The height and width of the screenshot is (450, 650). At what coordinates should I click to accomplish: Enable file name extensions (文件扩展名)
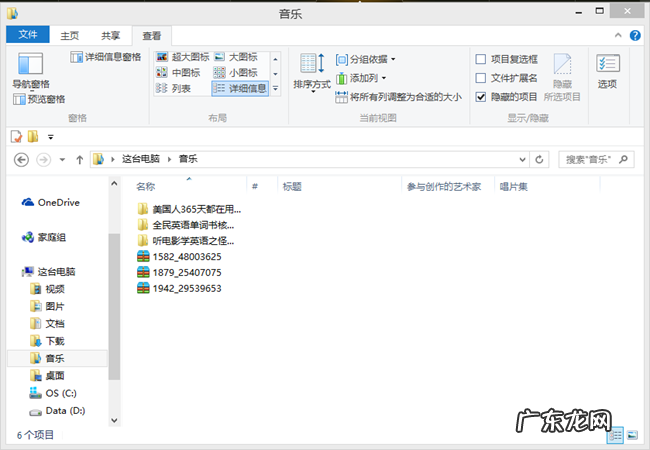tap(506, 78)
